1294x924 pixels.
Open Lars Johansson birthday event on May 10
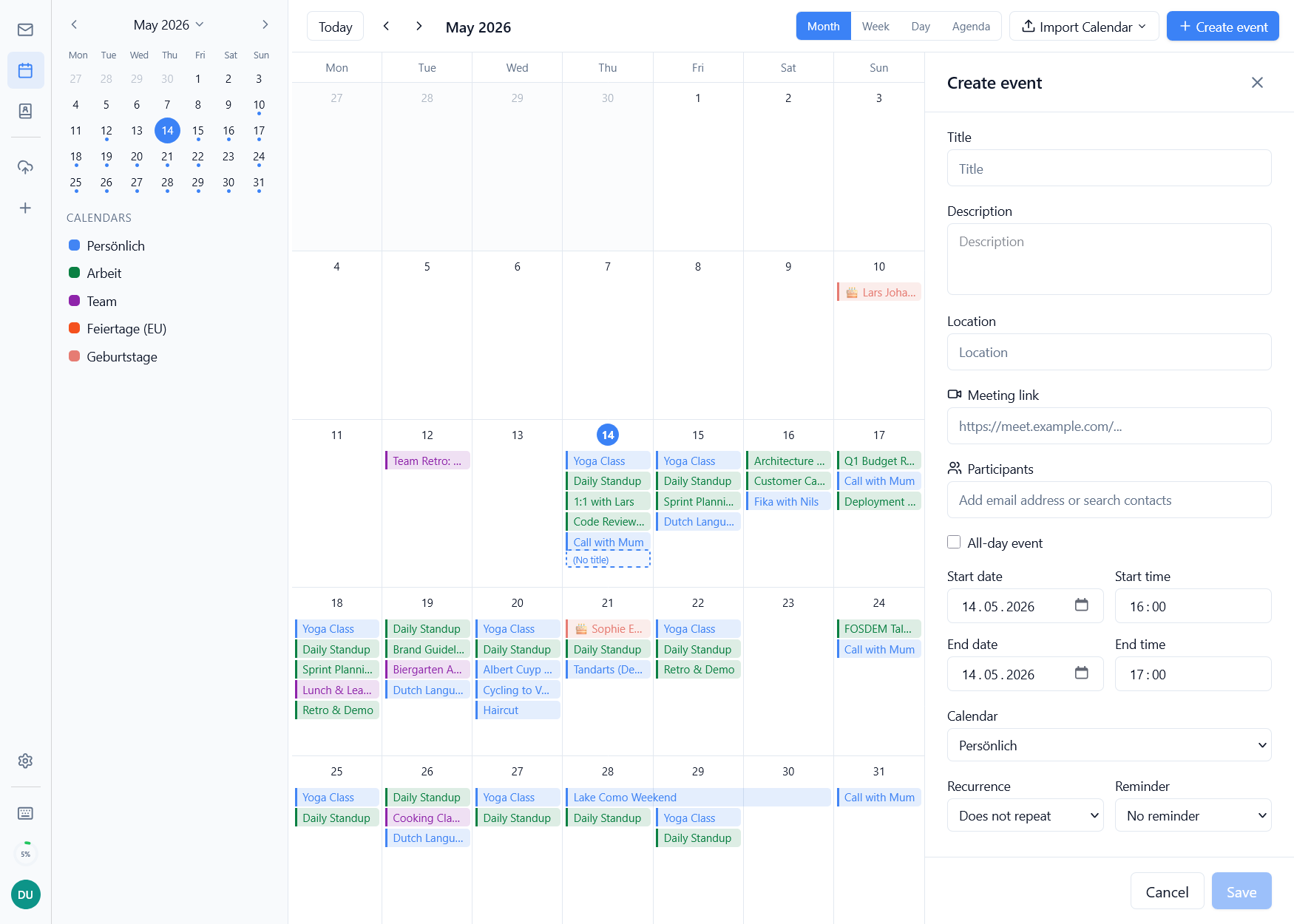(878, 292)
